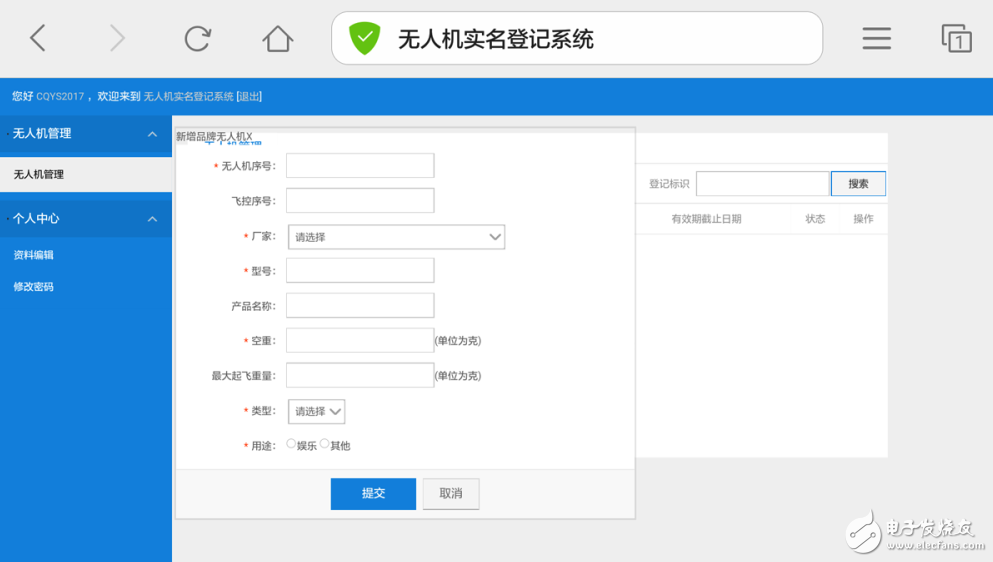
Task: Collapse the 无人机管理 sidebar section
Action: 152,134
